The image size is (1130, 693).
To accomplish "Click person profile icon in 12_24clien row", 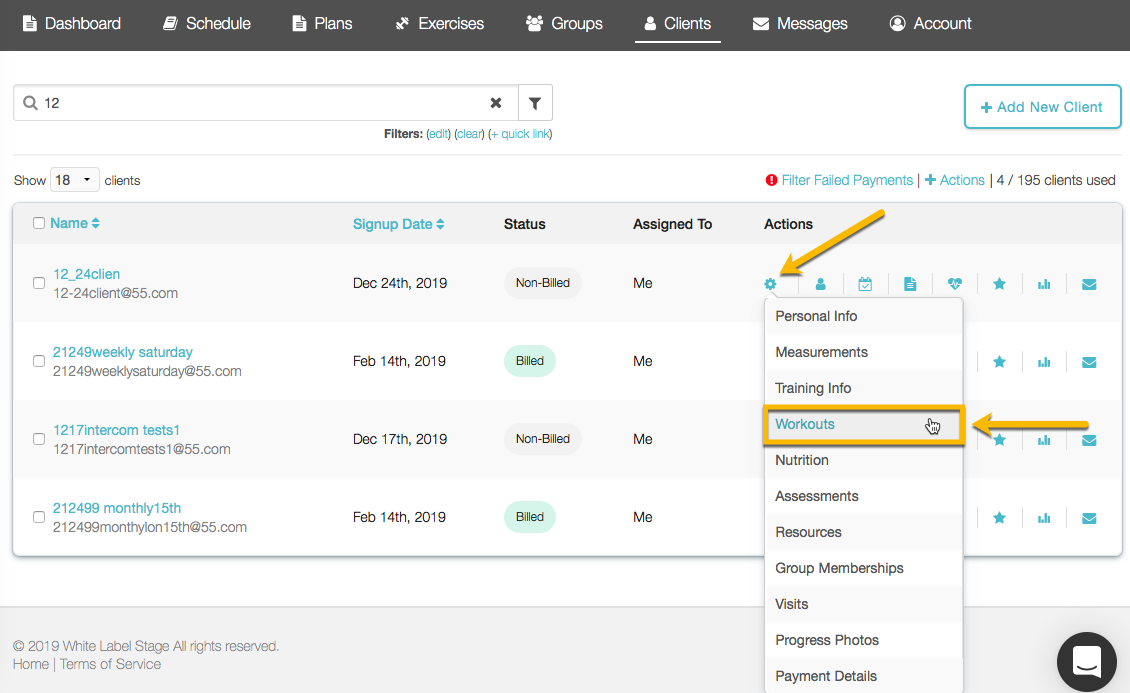I will pyautogui.click(x=820, y=284).
